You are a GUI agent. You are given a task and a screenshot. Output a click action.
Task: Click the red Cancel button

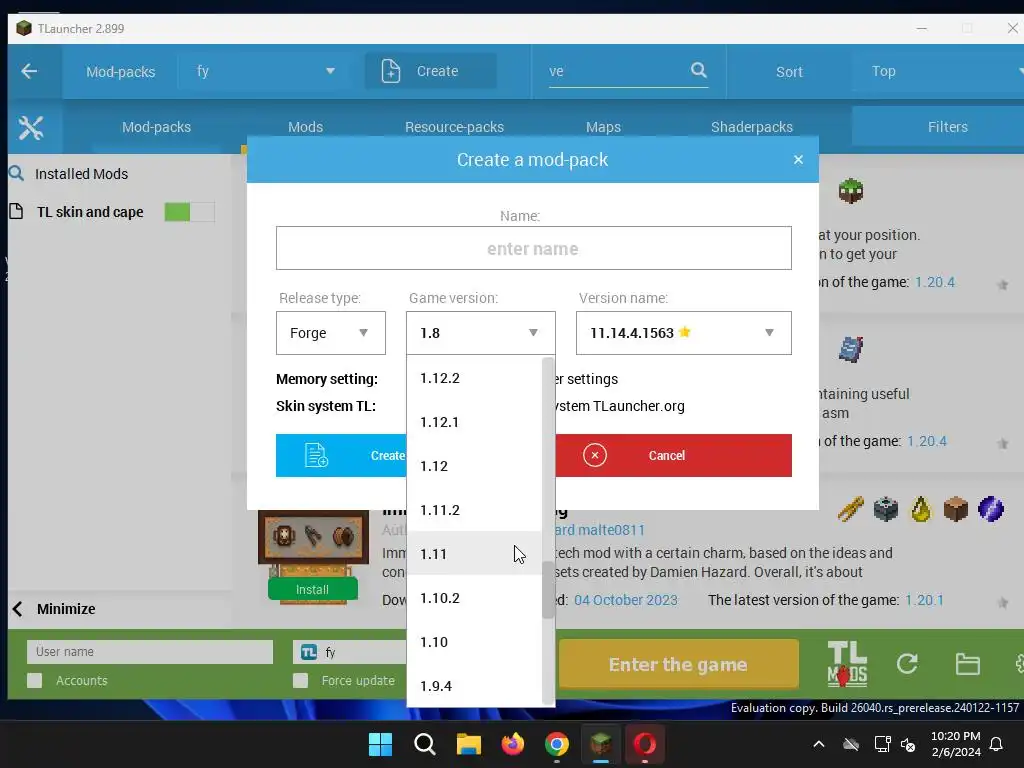click(673, 455)
